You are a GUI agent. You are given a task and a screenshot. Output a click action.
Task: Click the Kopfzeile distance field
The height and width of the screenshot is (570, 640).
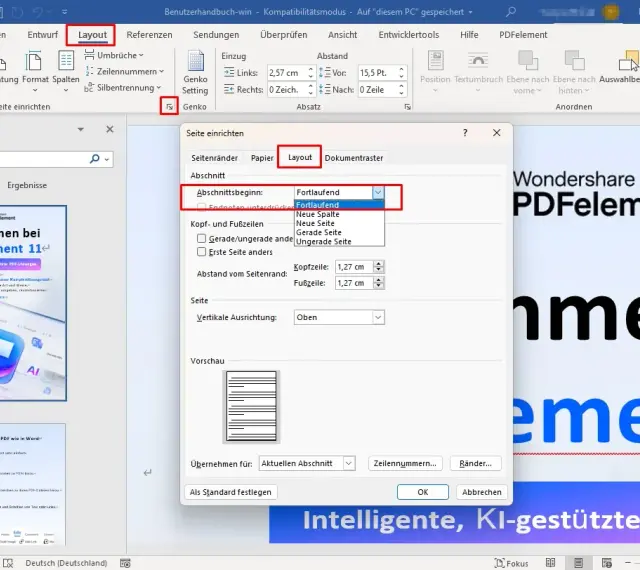pyautogui.click(x=354, y=267)
